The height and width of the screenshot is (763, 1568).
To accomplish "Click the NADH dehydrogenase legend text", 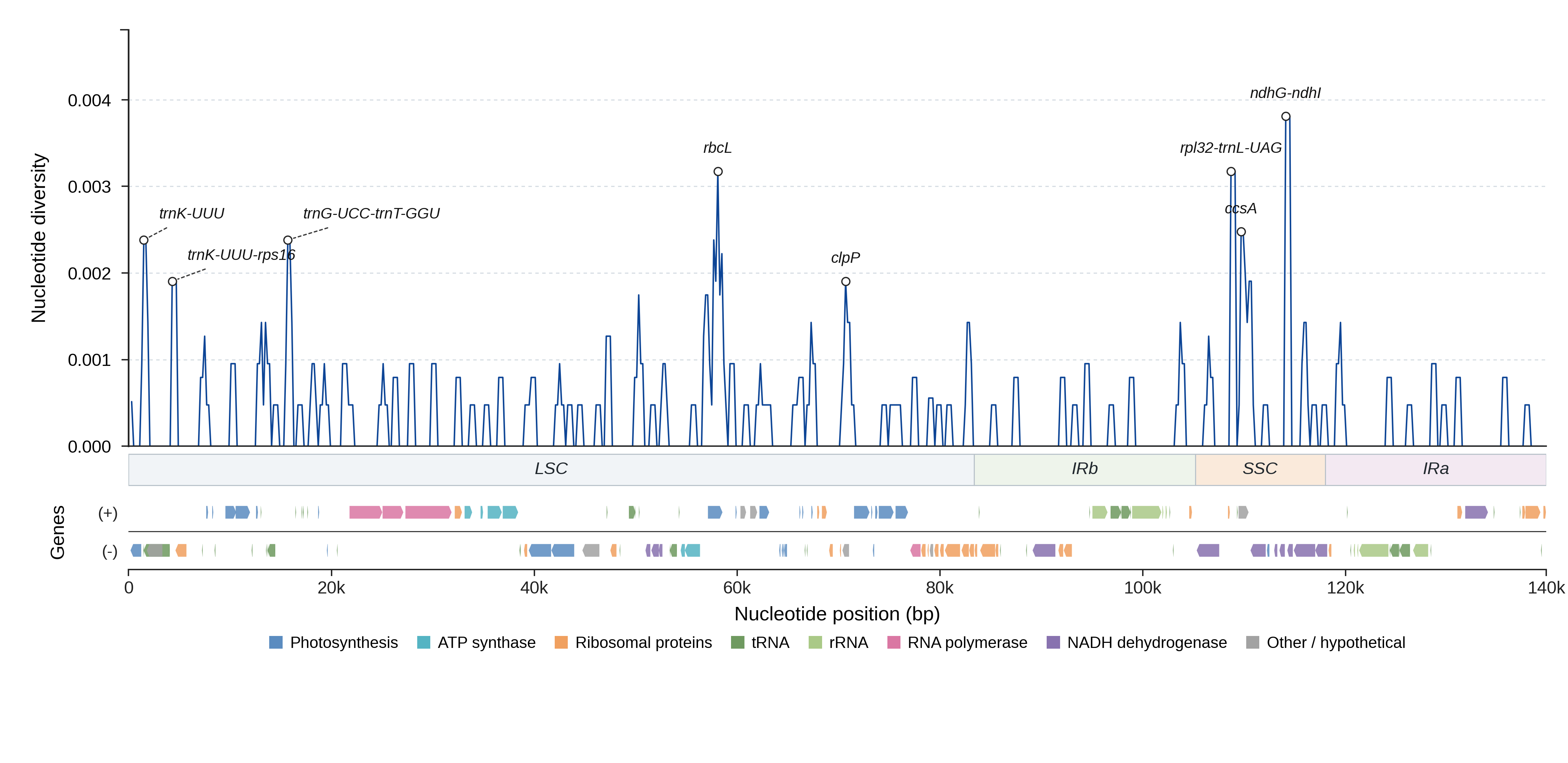I will pos(1147,643).
